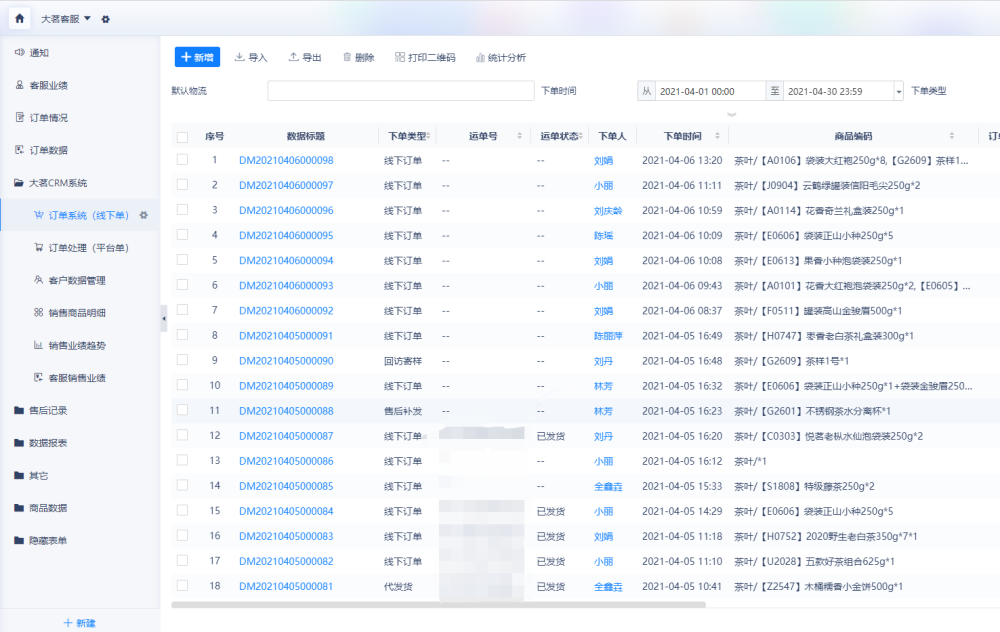Click the 默认物流 input field
This screenshot has height=632, width=1000.
tap(400, 91)
